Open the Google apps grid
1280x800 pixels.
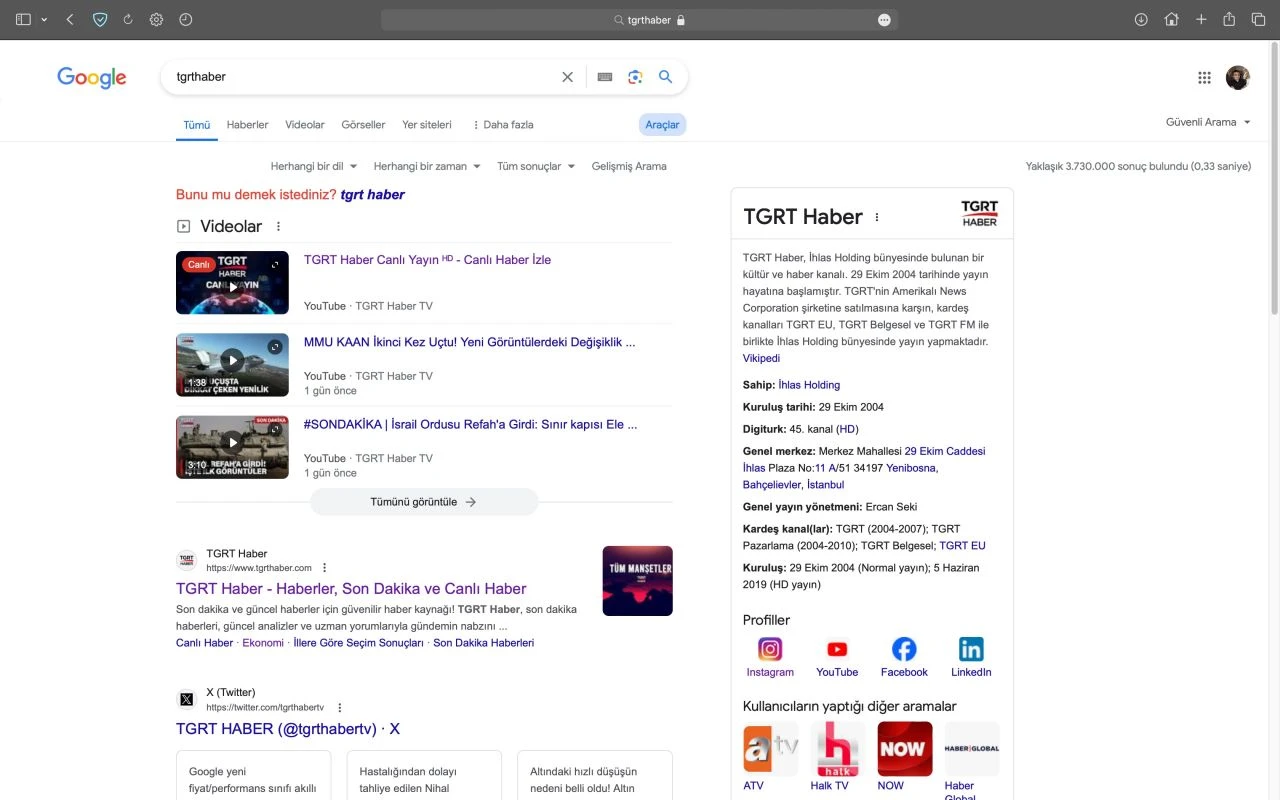click(x=1204, y=77)
